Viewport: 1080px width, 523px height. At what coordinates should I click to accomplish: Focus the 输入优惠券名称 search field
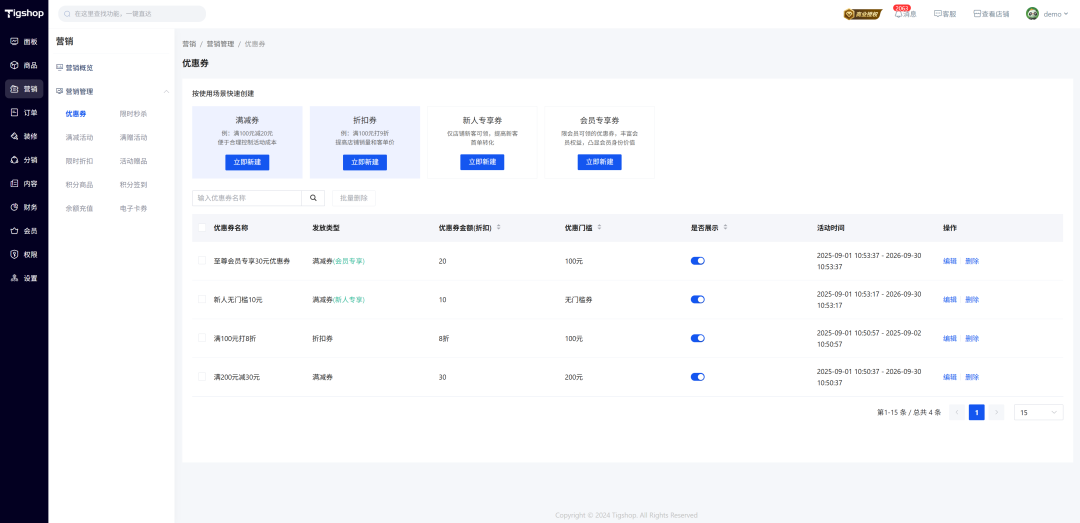tap(247, 198)
